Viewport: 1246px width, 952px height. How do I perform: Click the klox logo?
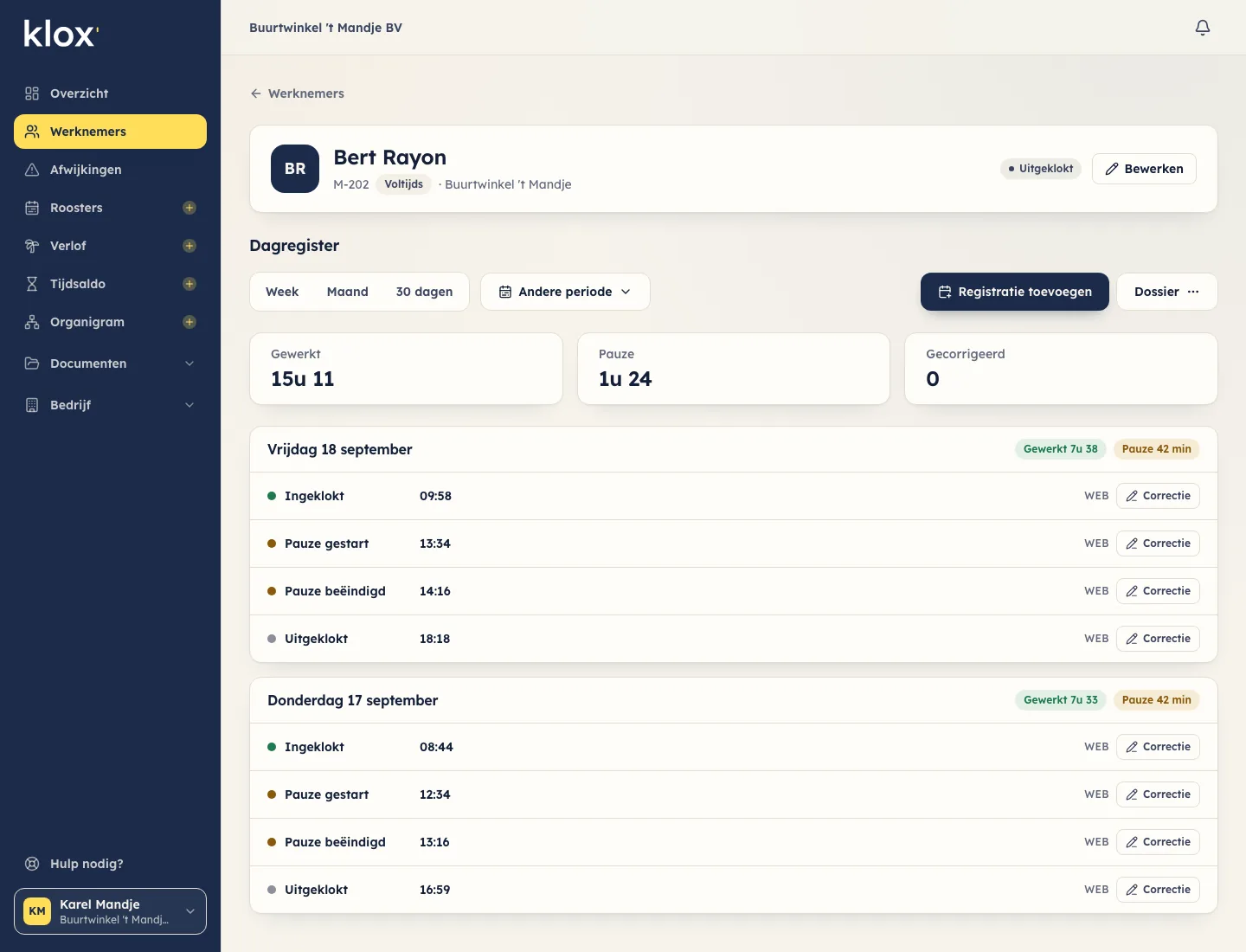coord(61,34)
